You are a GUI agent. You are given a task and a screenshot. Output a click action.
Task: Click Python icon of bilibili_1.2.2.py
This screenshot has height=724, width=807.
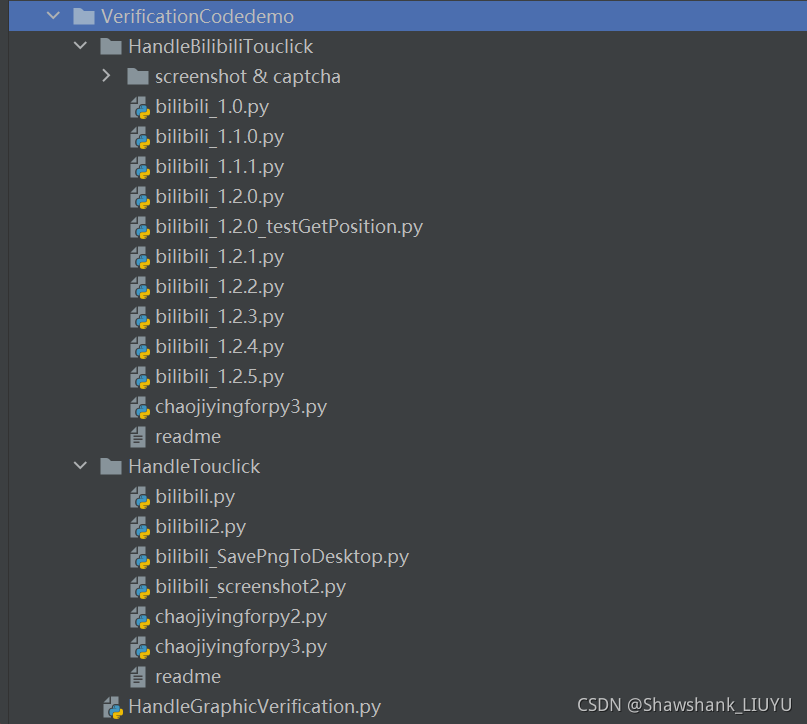pos(139,288)
